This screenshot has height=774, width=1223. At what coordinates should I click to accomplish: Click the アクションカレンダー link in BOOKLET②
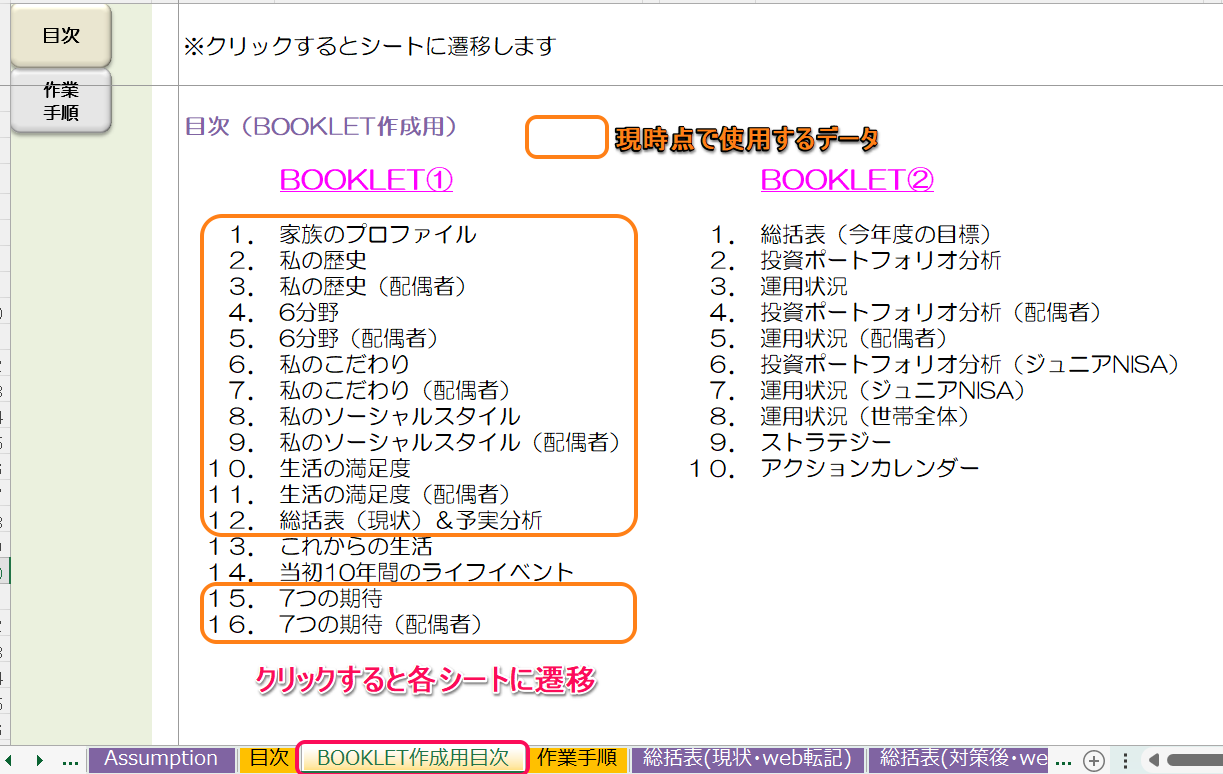[870, 468]
